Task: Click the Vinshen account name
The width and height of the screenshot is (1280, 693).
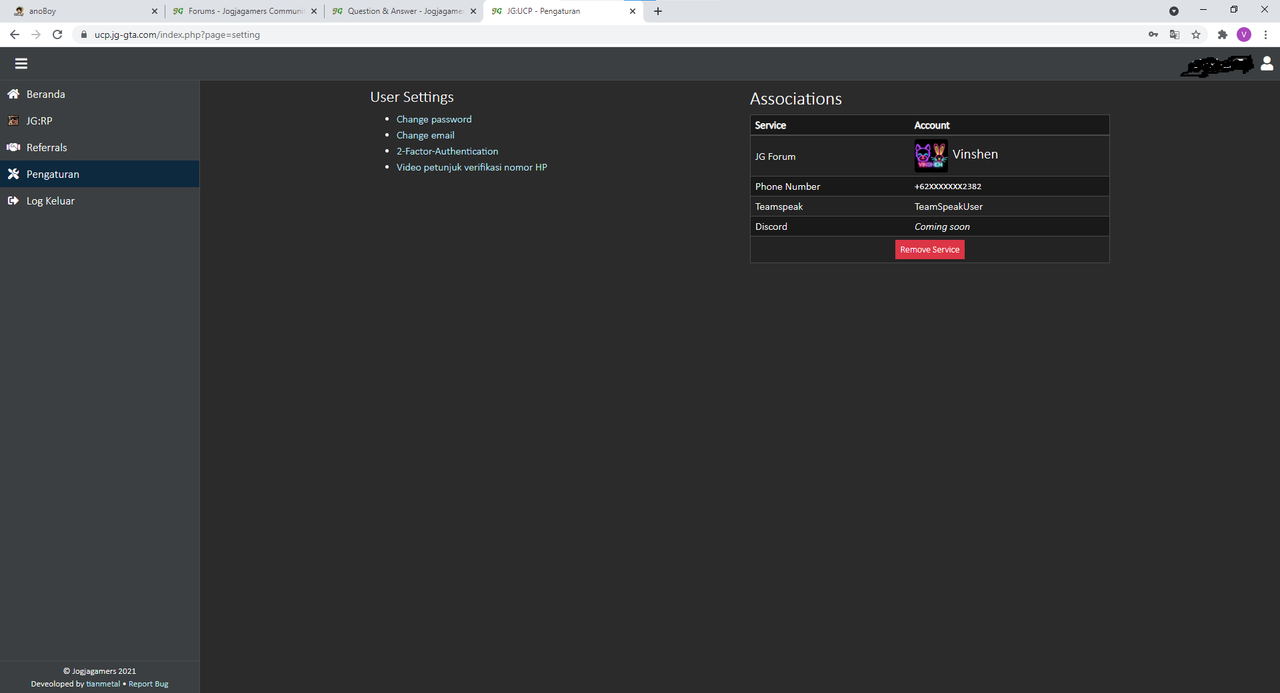Action: coord(975,155)
